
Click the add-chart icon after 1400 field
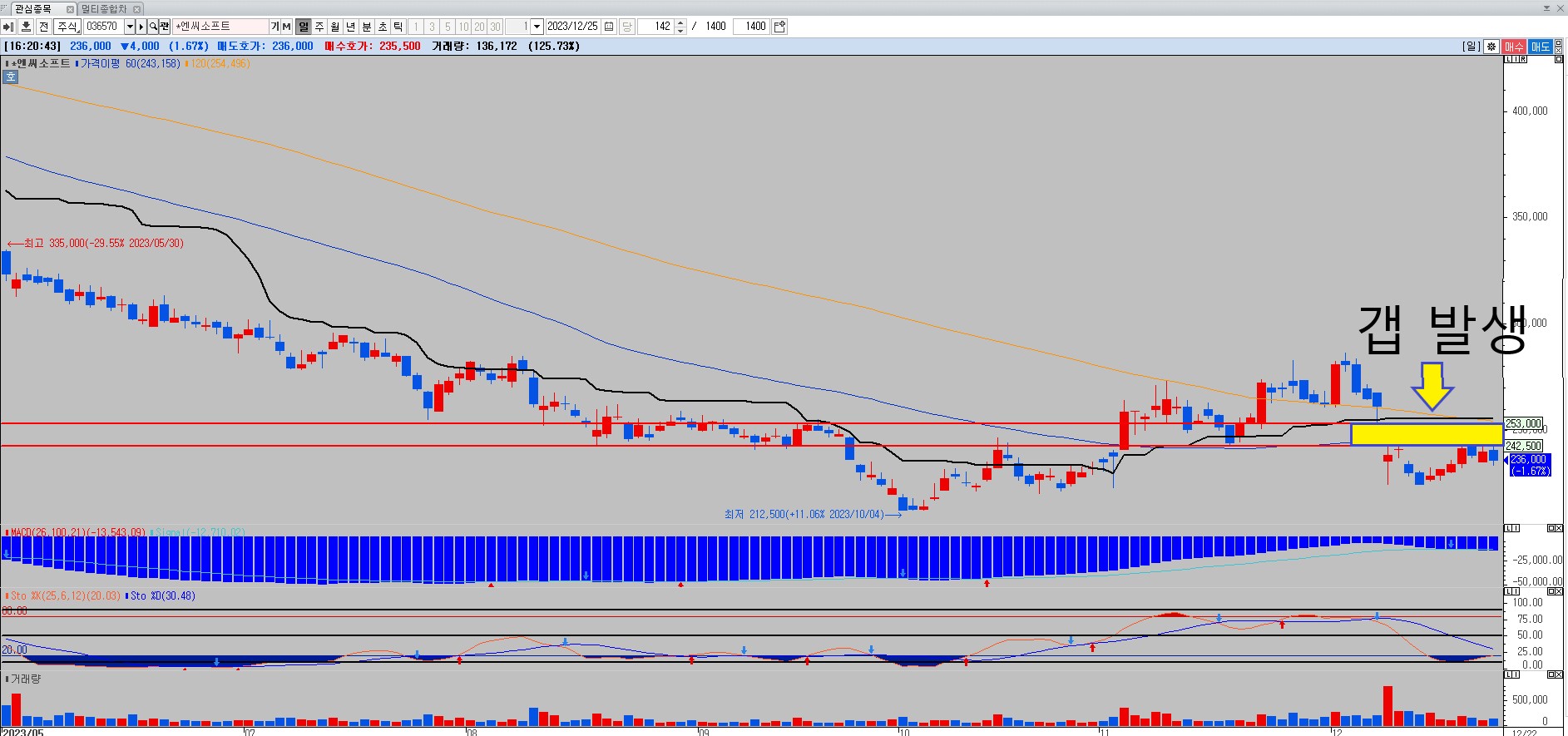click(x=779, y=27)
